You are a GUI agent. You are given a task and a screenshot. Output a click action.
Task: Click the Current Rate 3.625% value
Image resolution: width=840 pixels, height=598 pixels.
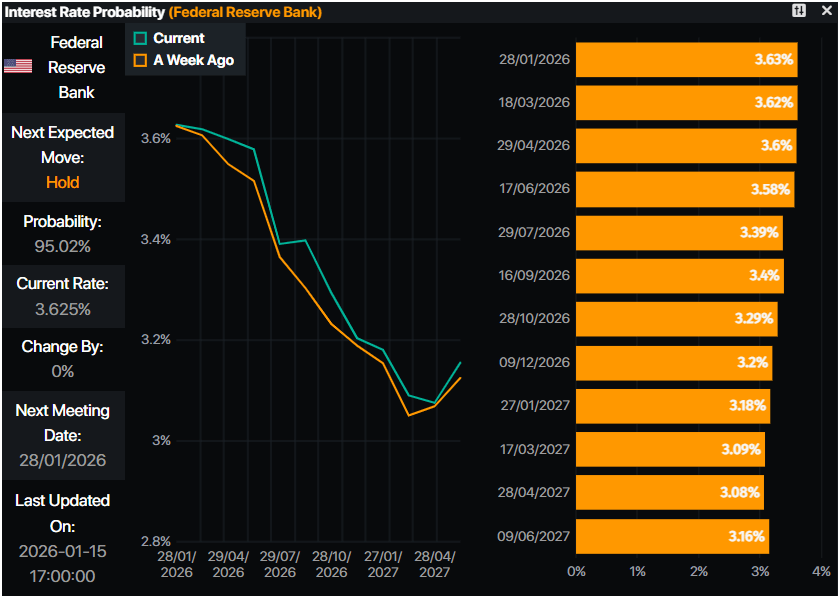click(x=62, y=309)
